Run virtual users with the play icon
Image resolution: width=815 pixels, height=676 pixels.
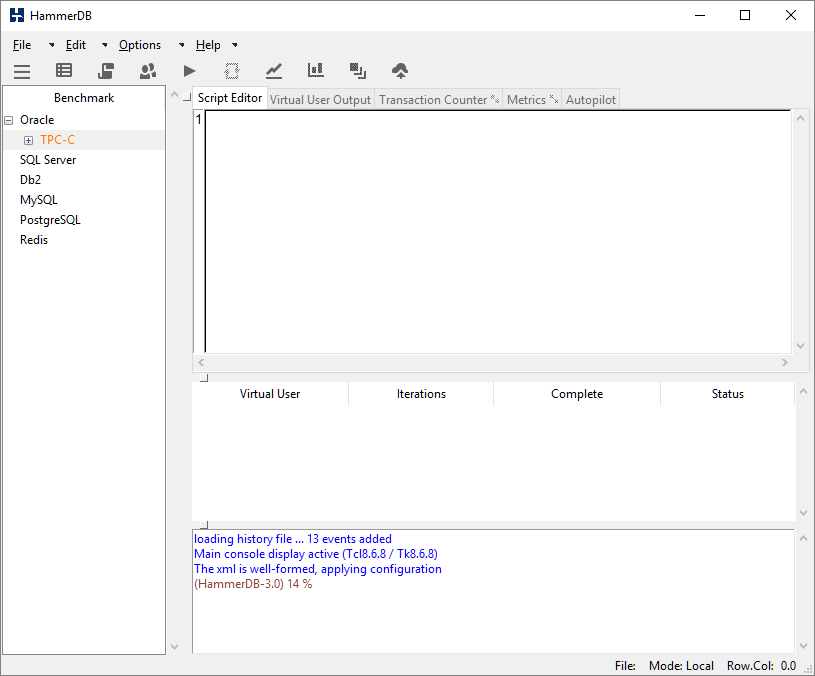[x=190, y=71]
